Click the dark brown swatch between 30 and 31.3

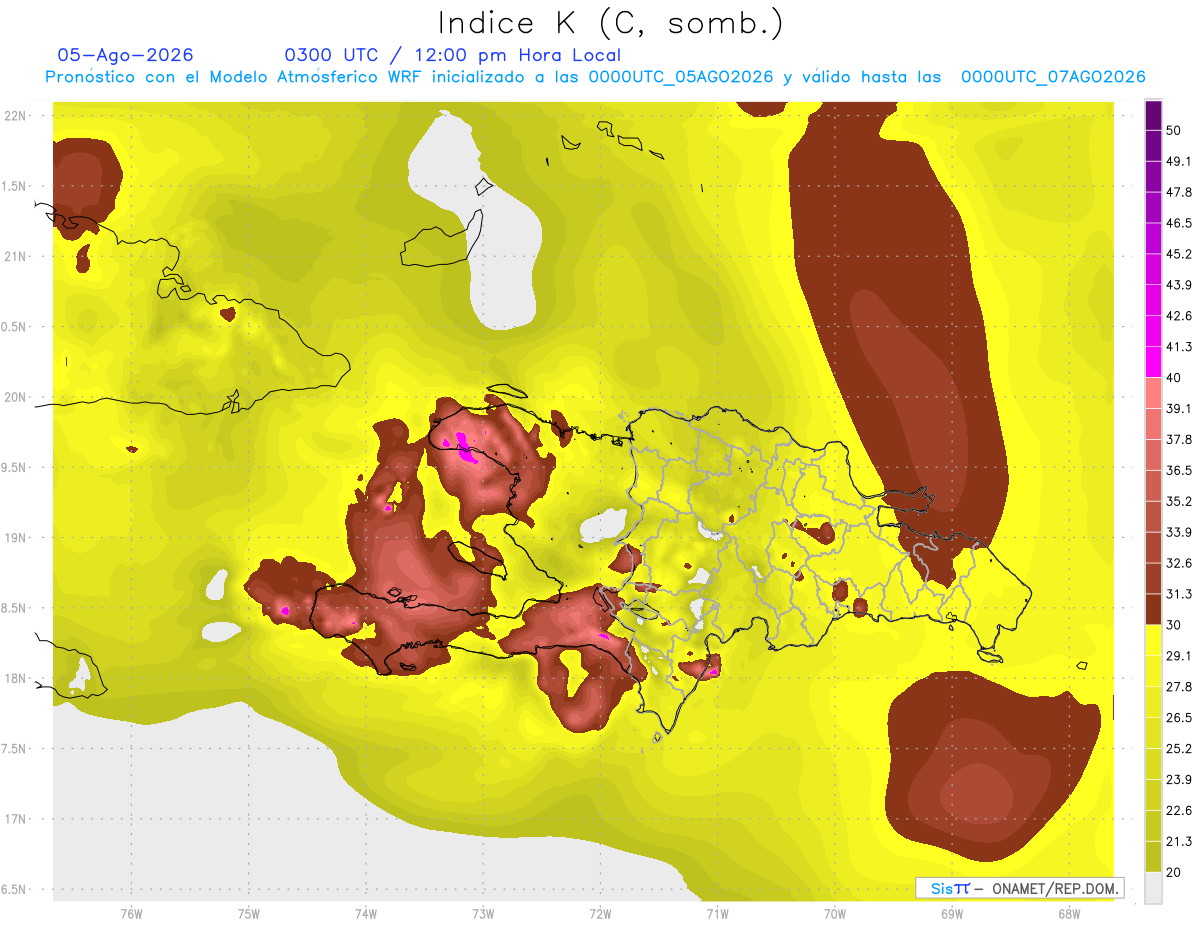click(1153, 609)
